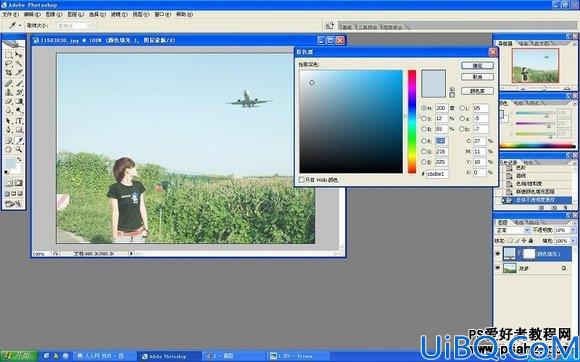The height and width of the screenshot is (362, 580).
Task: Select the Rectangular Marquee tool
Action: pos(8,55)
